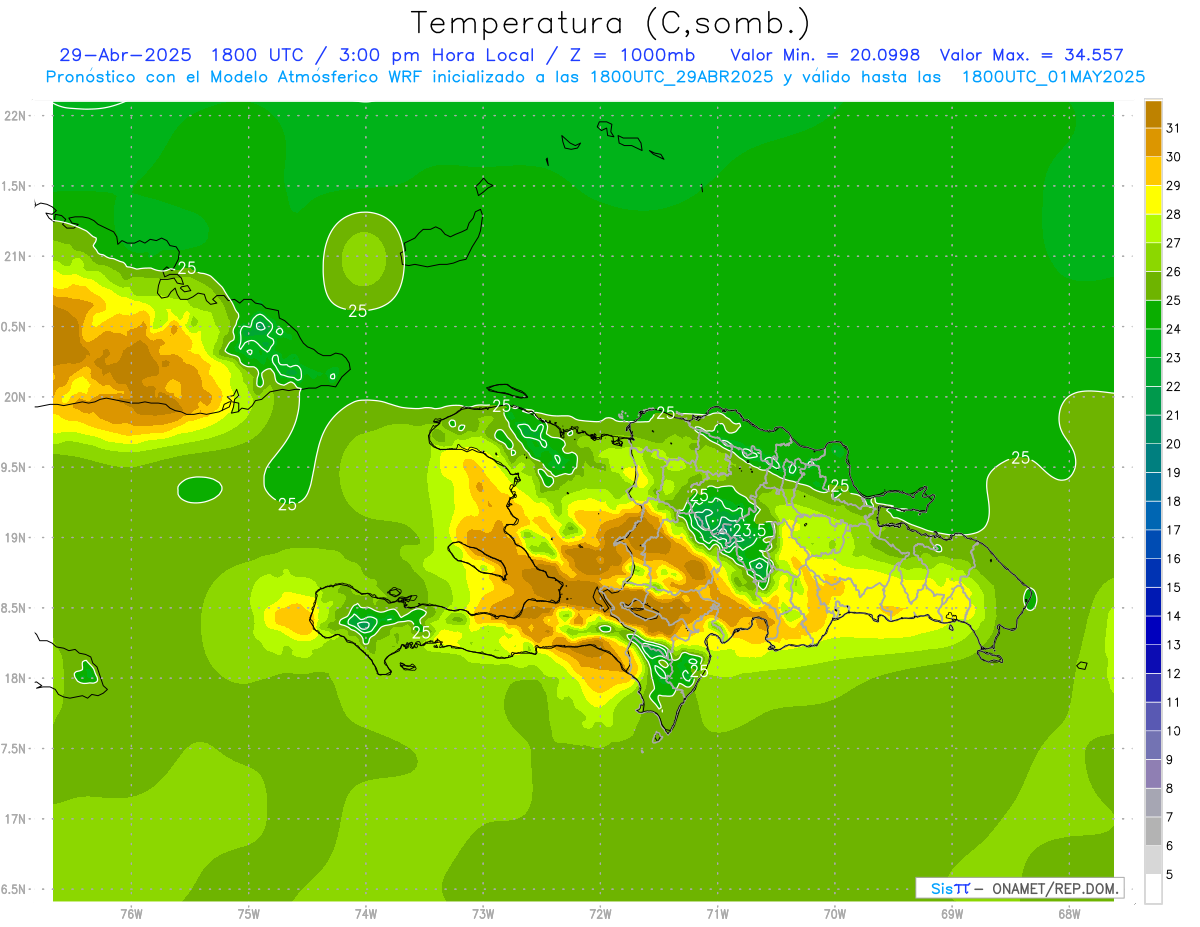Click the 17N latitude axis label
The height and width of the screenshot is (927, 1200).
[15, 819]
